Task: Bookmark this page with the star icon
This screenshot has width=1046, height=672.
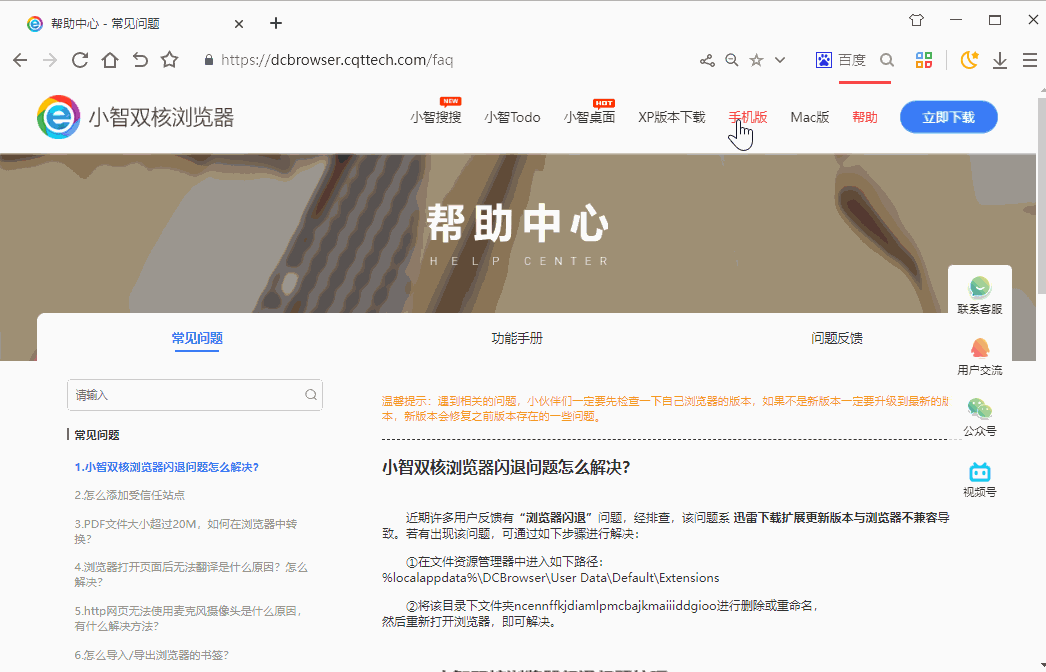Action: (x=756, y=60)
